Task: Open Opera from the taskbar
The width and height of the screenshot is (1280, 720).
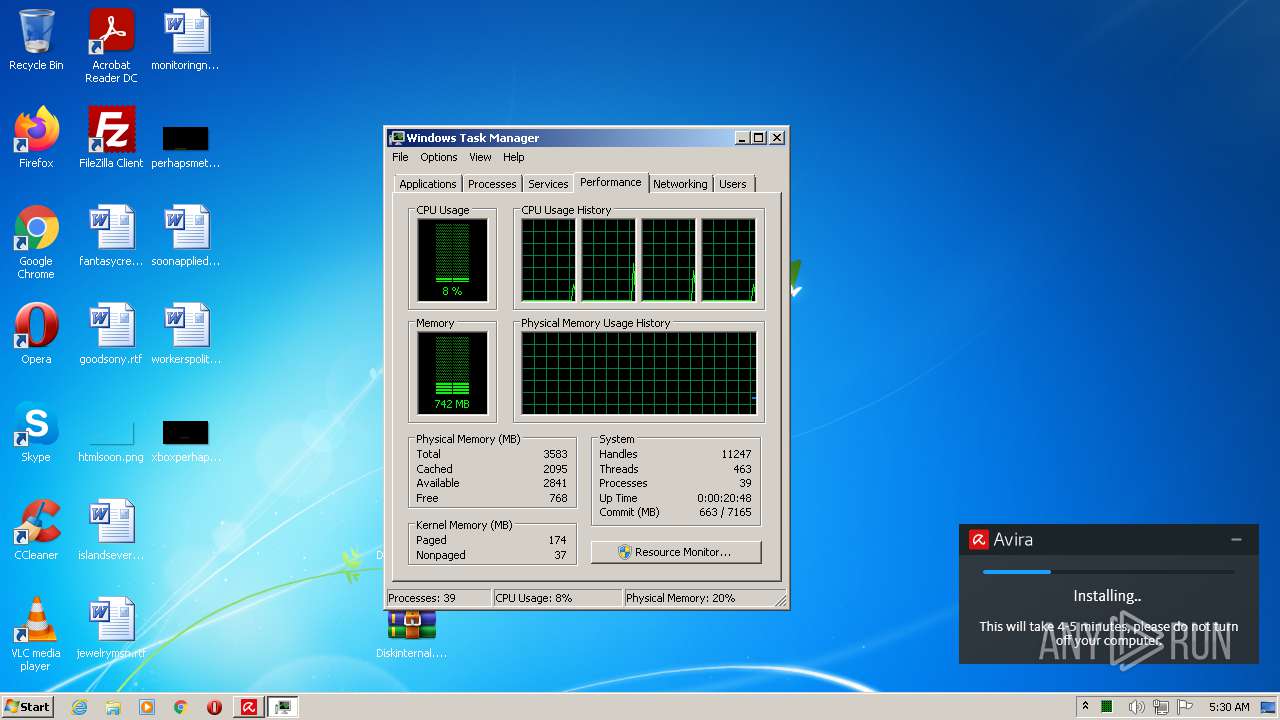Action: (214, 707)
